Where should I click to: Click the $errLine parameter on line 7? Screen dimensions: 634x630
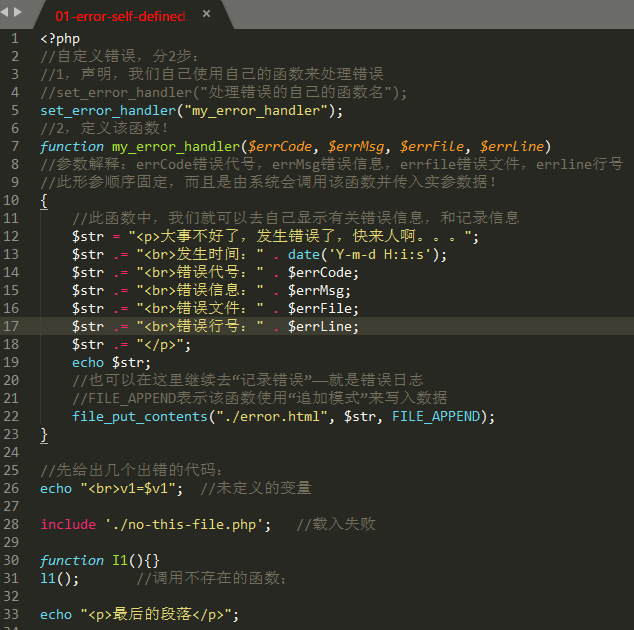512,147
